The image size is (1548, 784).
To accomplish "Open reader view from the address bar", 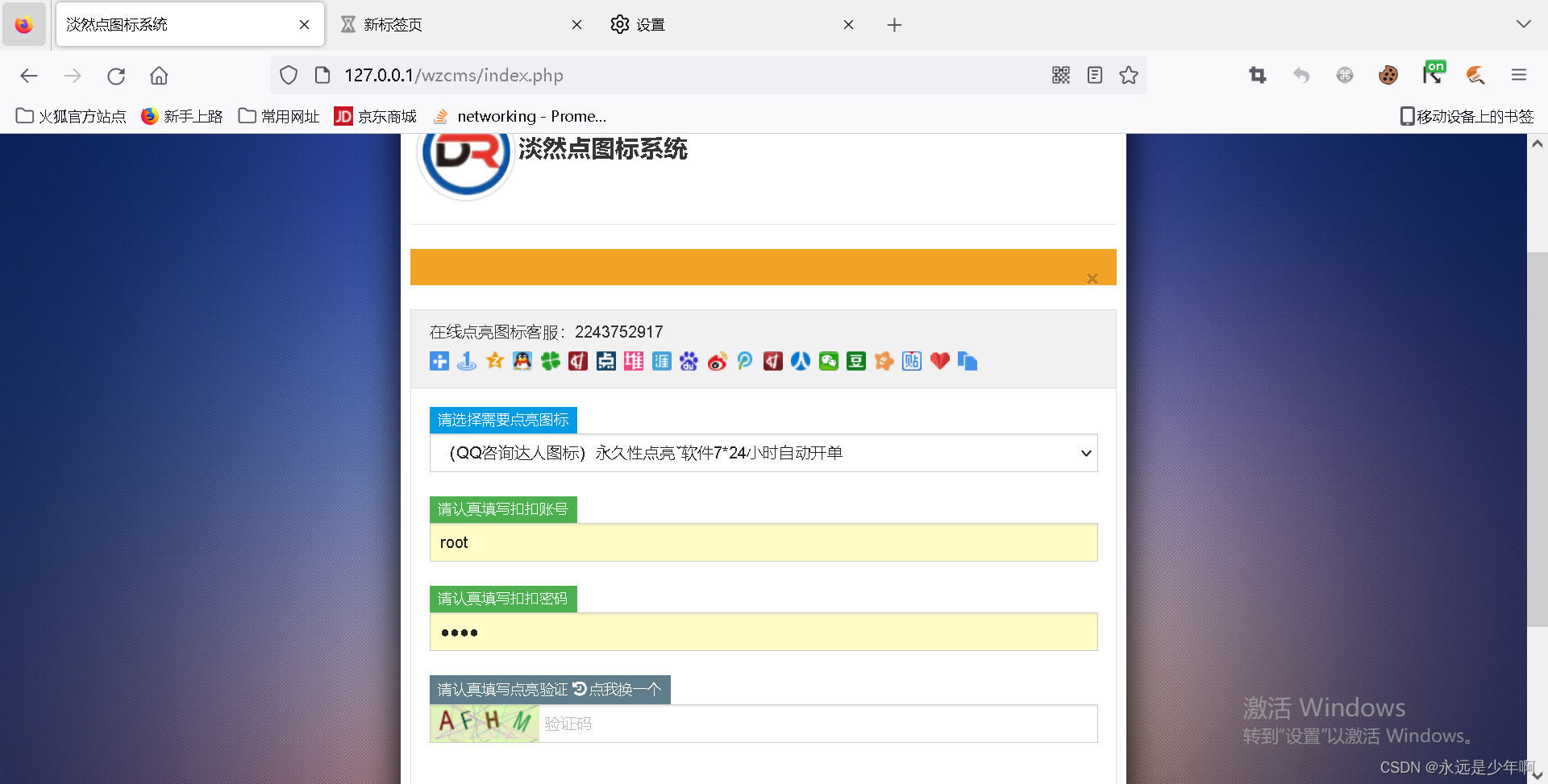I will (1094, 75).
